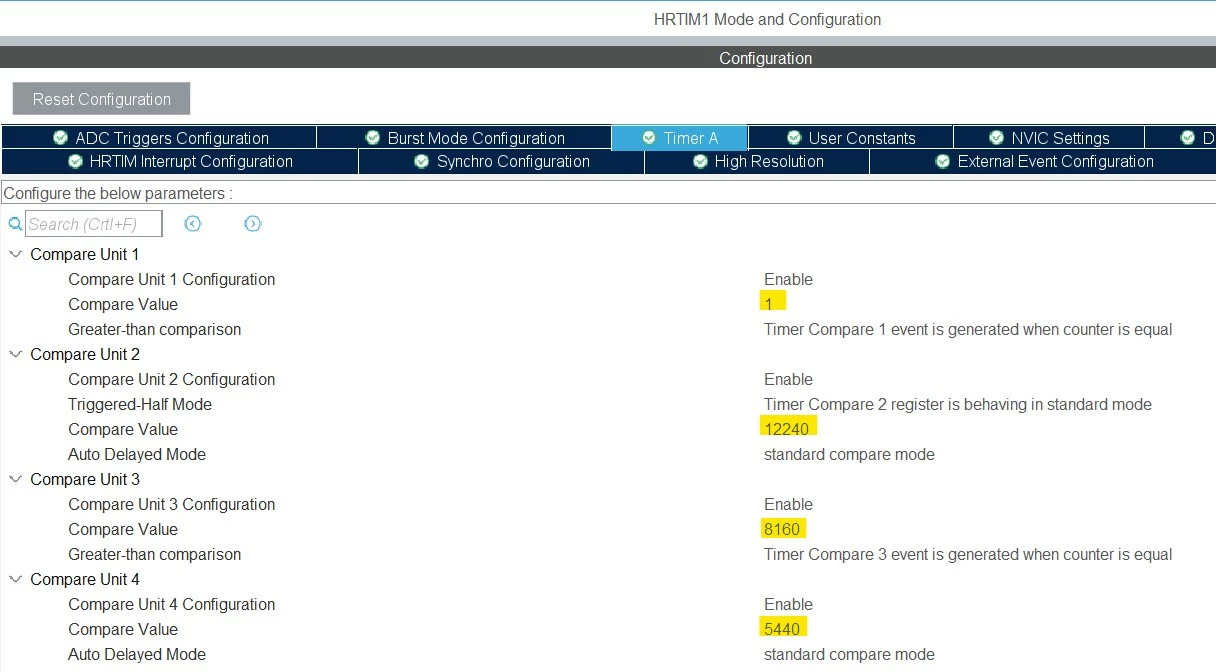Screen dimensions: 1216x672
Task: Open External Event Configuration tab
Action: 1043,161
